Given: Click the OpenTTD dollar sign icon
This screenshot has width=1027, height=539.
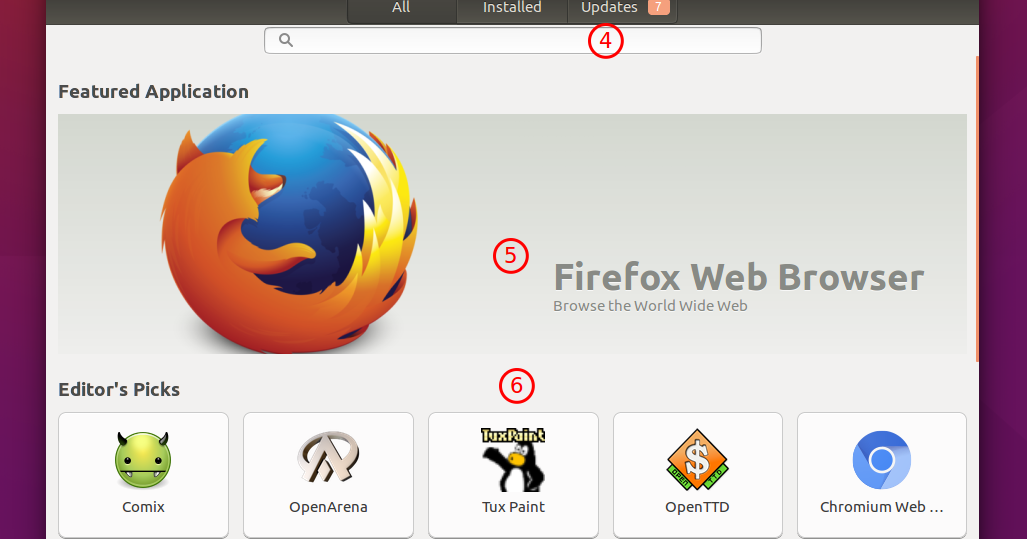Looking at the screenshot, I should click(x=698, y=460).
